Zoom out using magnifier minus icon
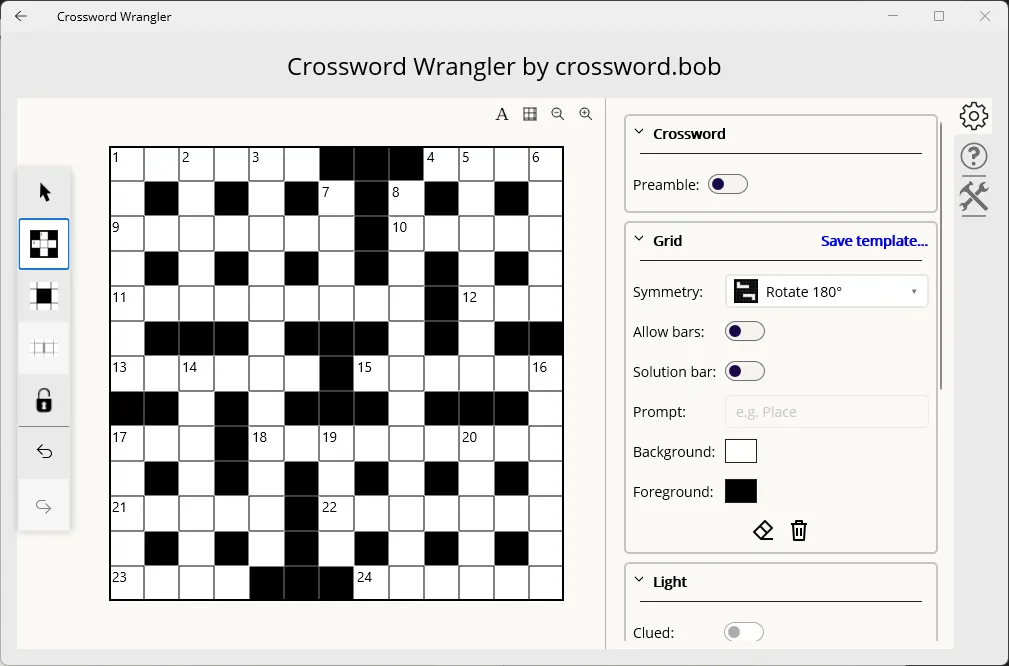The width and height of the screenshot is (1009, 666). click(x=558, y=114)
